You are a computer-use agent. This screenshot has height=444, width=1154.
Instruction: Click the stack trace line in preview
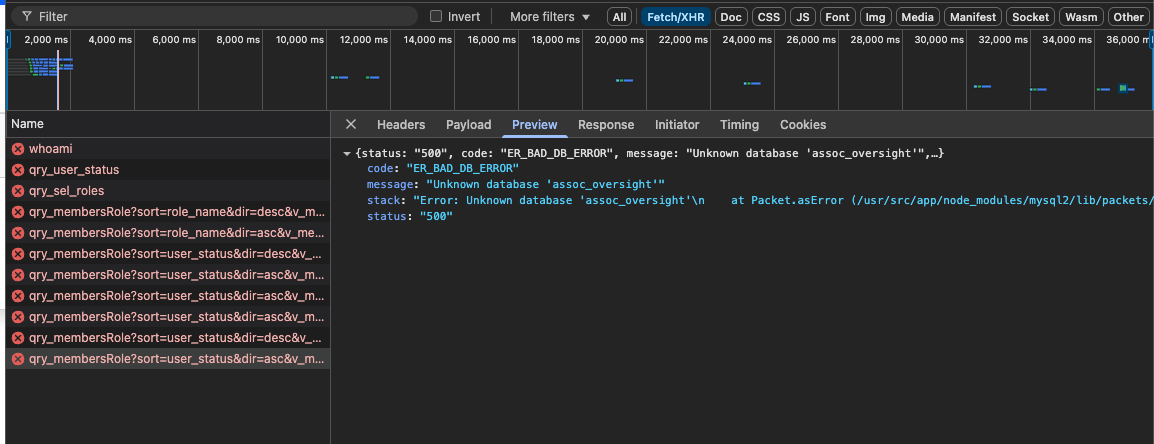(758, 200)
